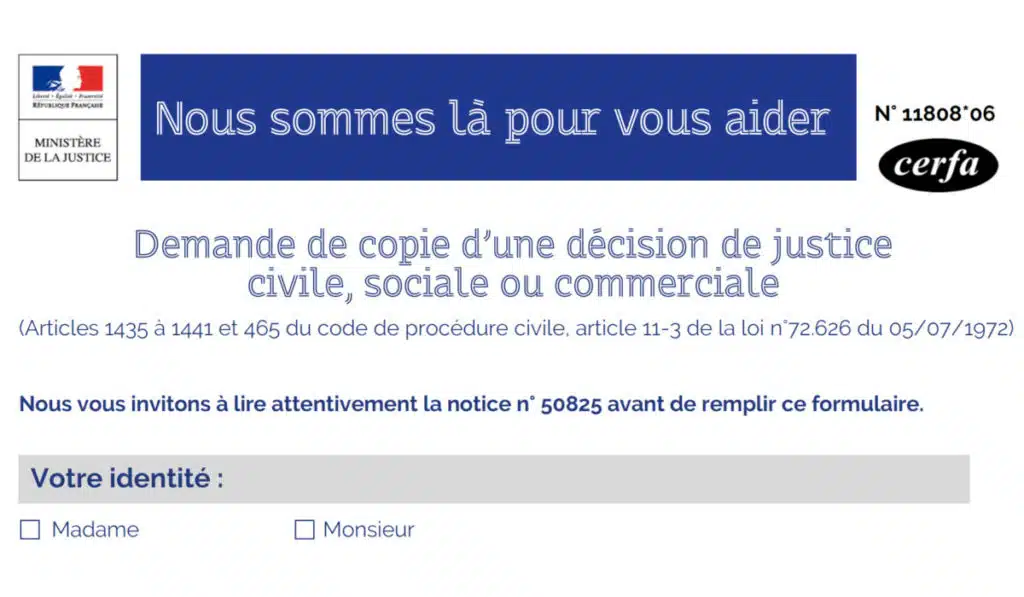Click the Ministère de la Justice label
The width and height of the screenshot is (1024, 597).
click(x=68, y=150)
